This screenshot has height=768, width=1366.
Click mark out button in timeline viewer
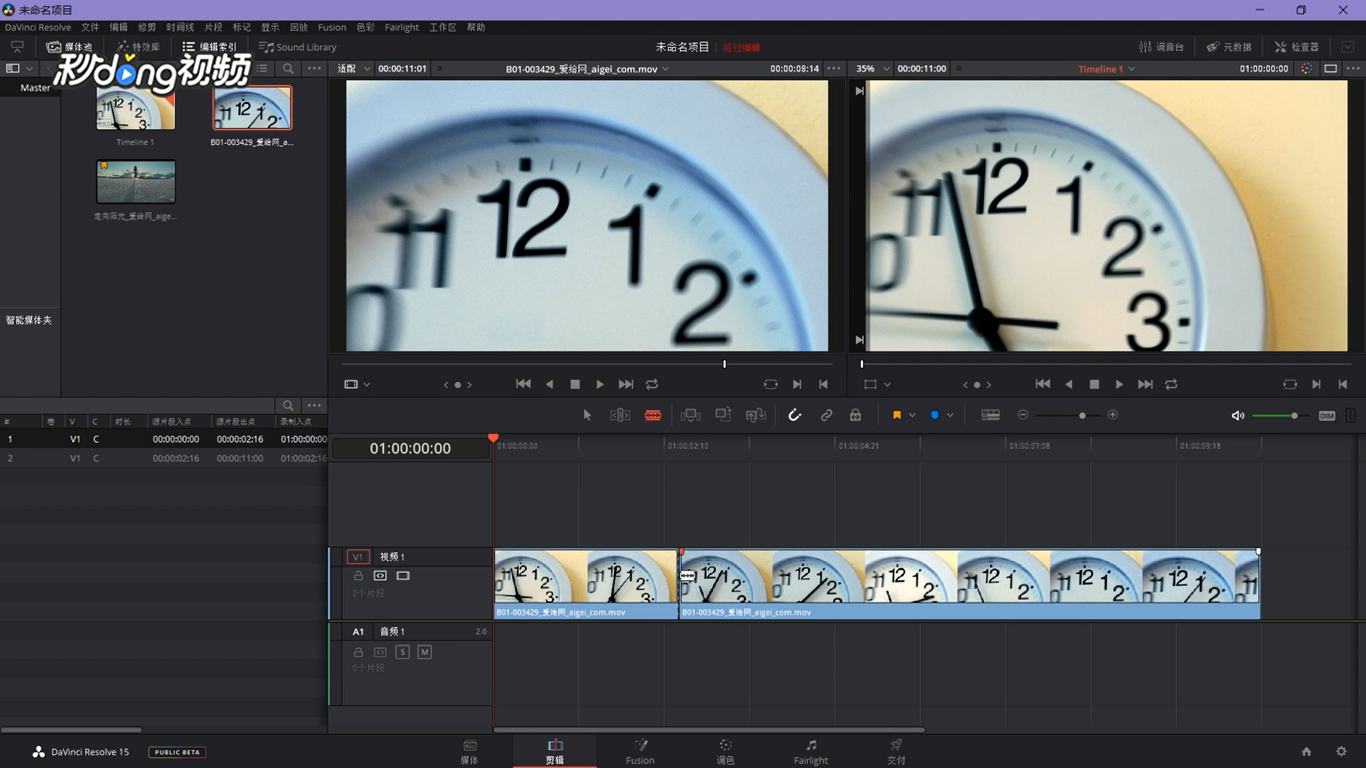pos(1343,384)
